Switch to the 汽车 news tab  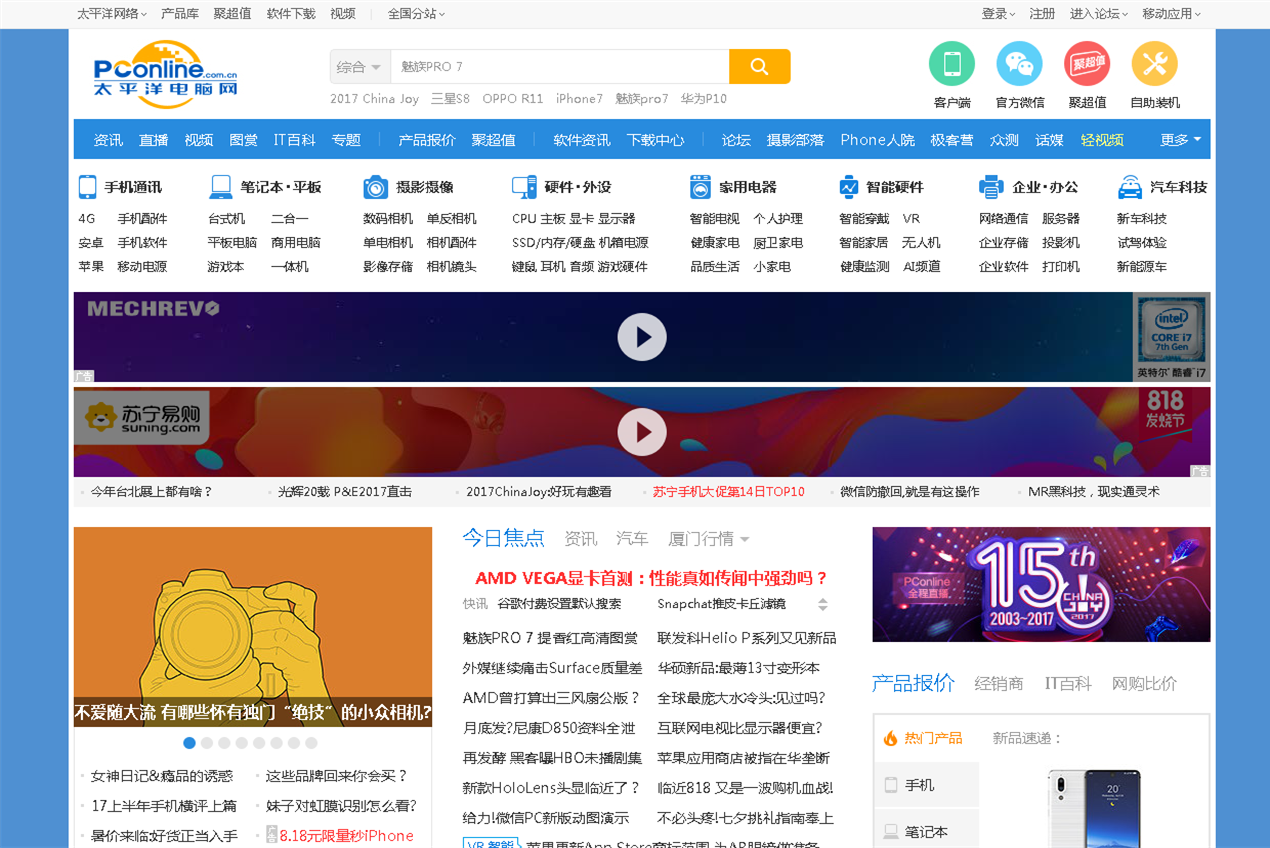coord(632,539)
